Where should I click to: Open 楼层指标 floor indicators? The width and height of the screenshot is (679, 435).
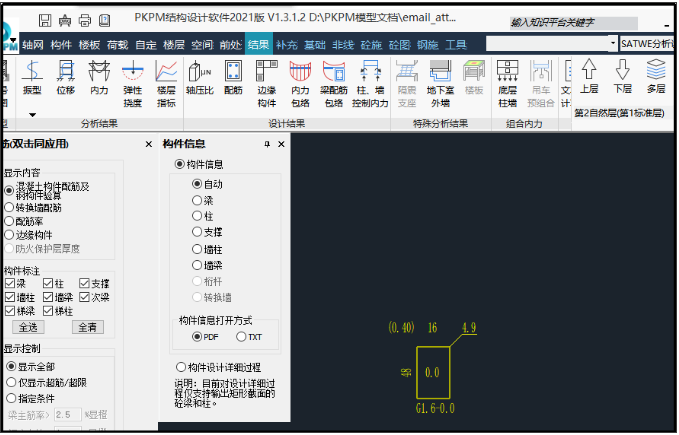(166, 84)
